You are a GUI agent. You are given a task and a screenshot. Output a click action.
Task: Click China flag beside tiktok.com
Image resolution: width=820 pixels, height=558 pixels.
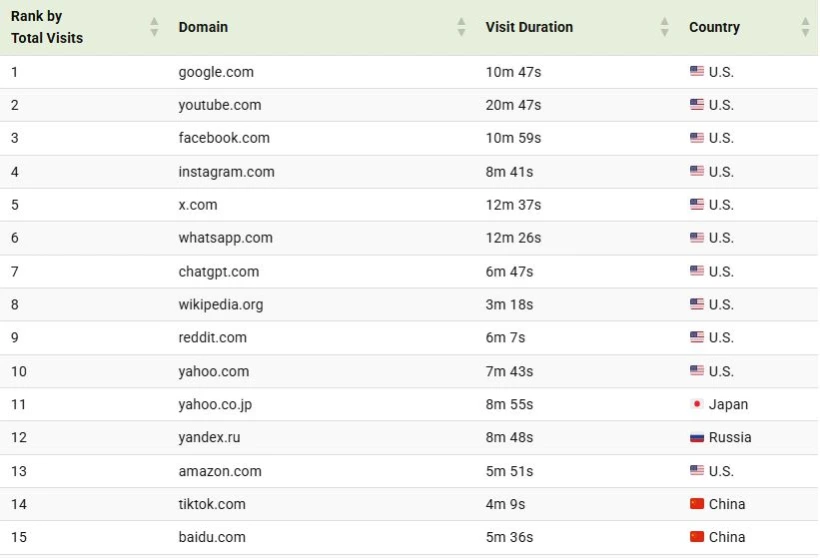point(697,504)
